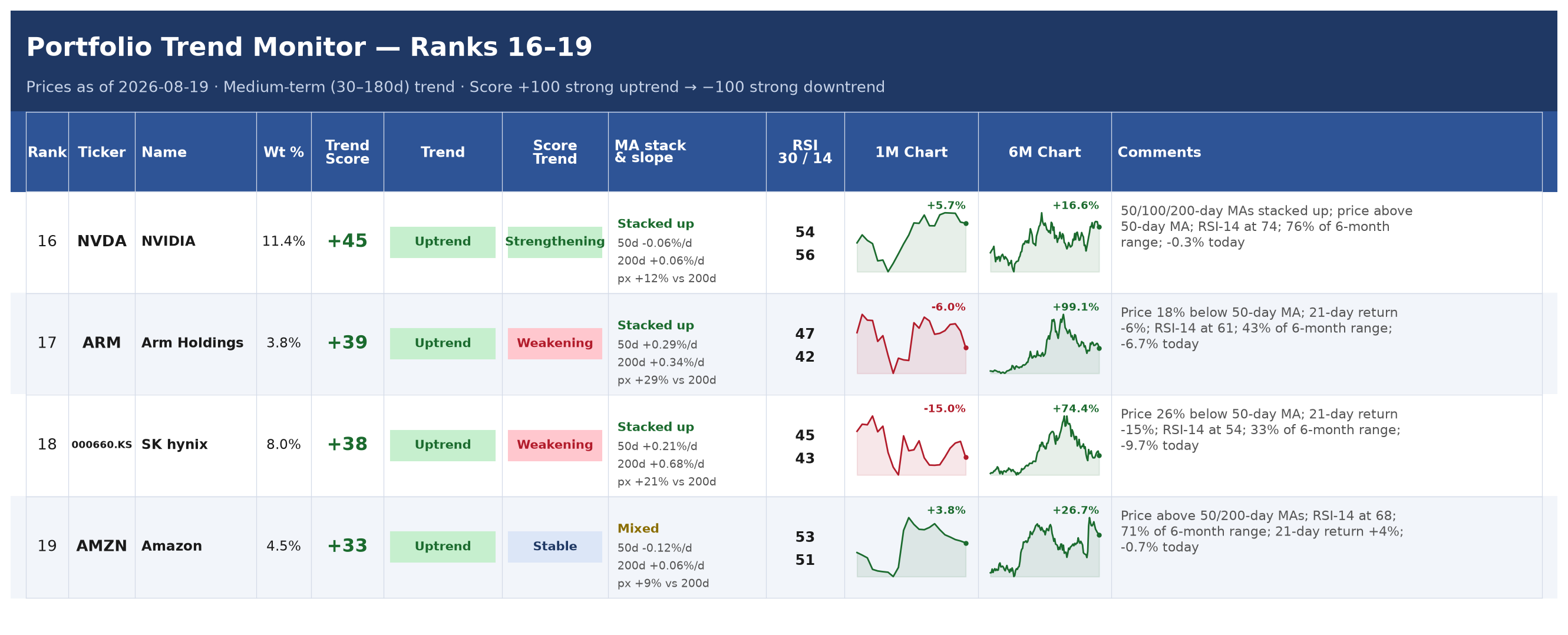Screen dimensions: 1568x635
Task: Select px +29% vs 200d text
Action: click(x=666, y=380)
